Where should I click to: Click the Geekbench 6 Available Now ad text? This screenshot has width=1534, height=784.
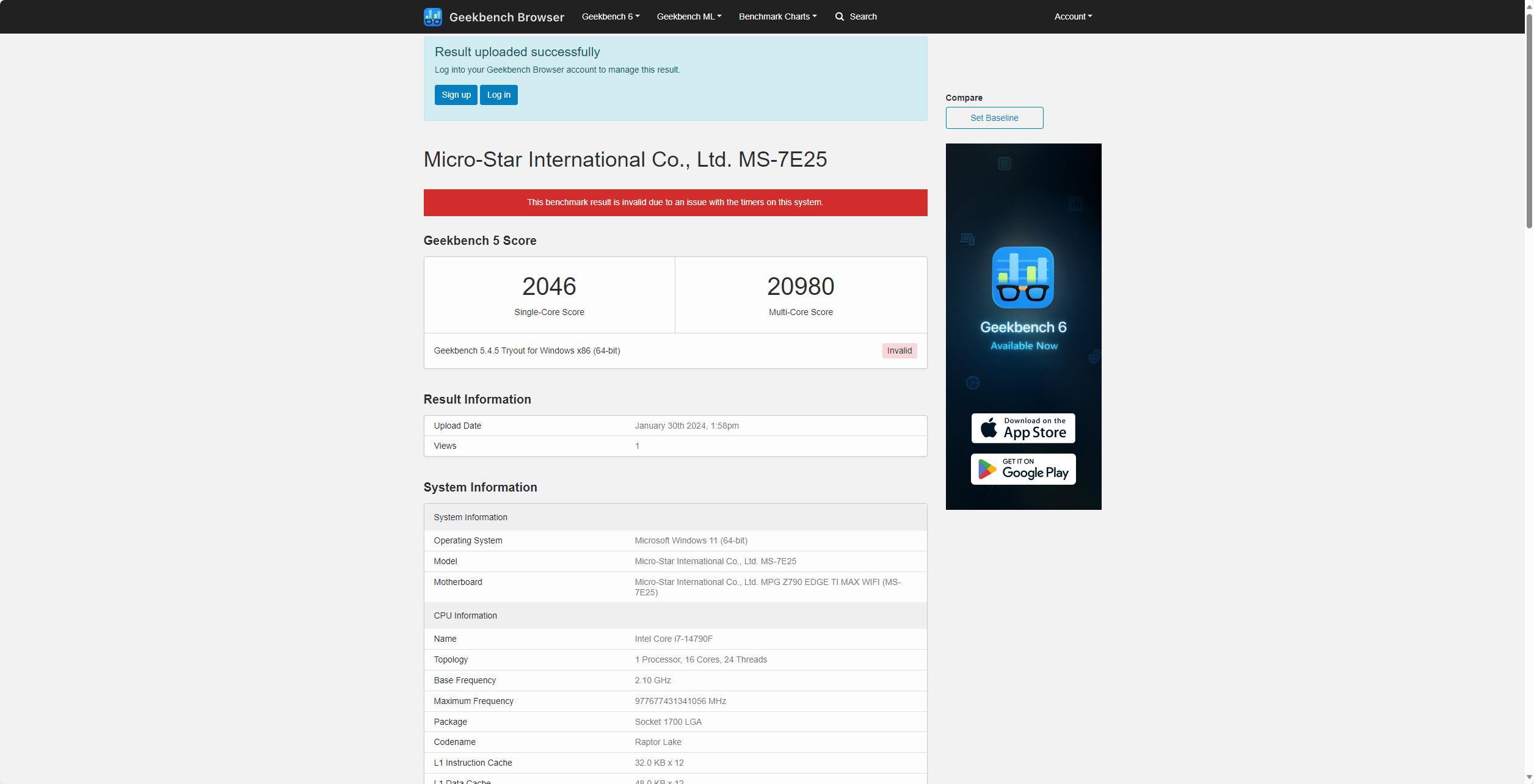point(1023,335)
